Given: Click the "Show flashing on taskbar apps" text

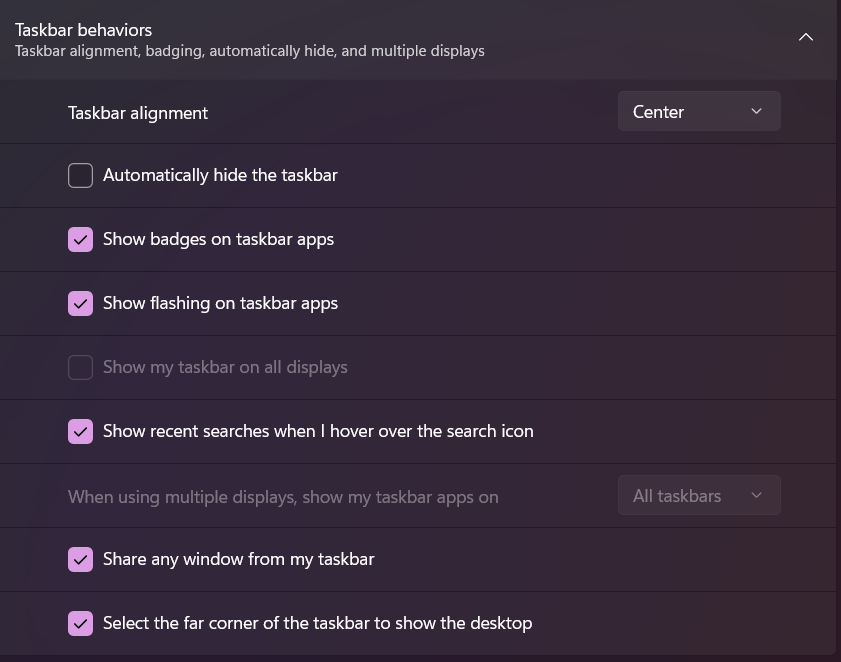Looking at the screenshot, I should (220, 303).
